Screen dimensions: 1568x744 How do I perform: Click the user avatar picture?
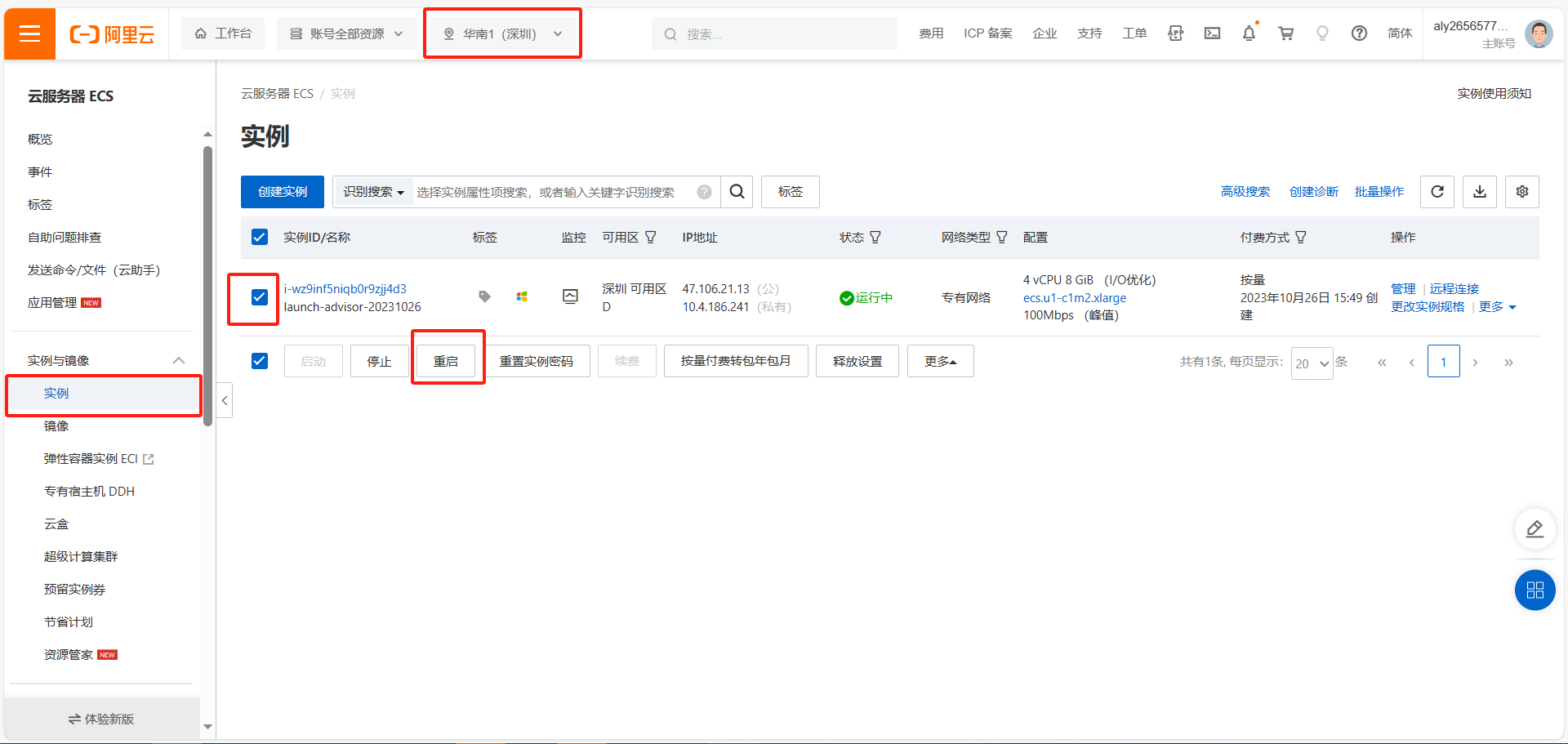(1539, 34)
